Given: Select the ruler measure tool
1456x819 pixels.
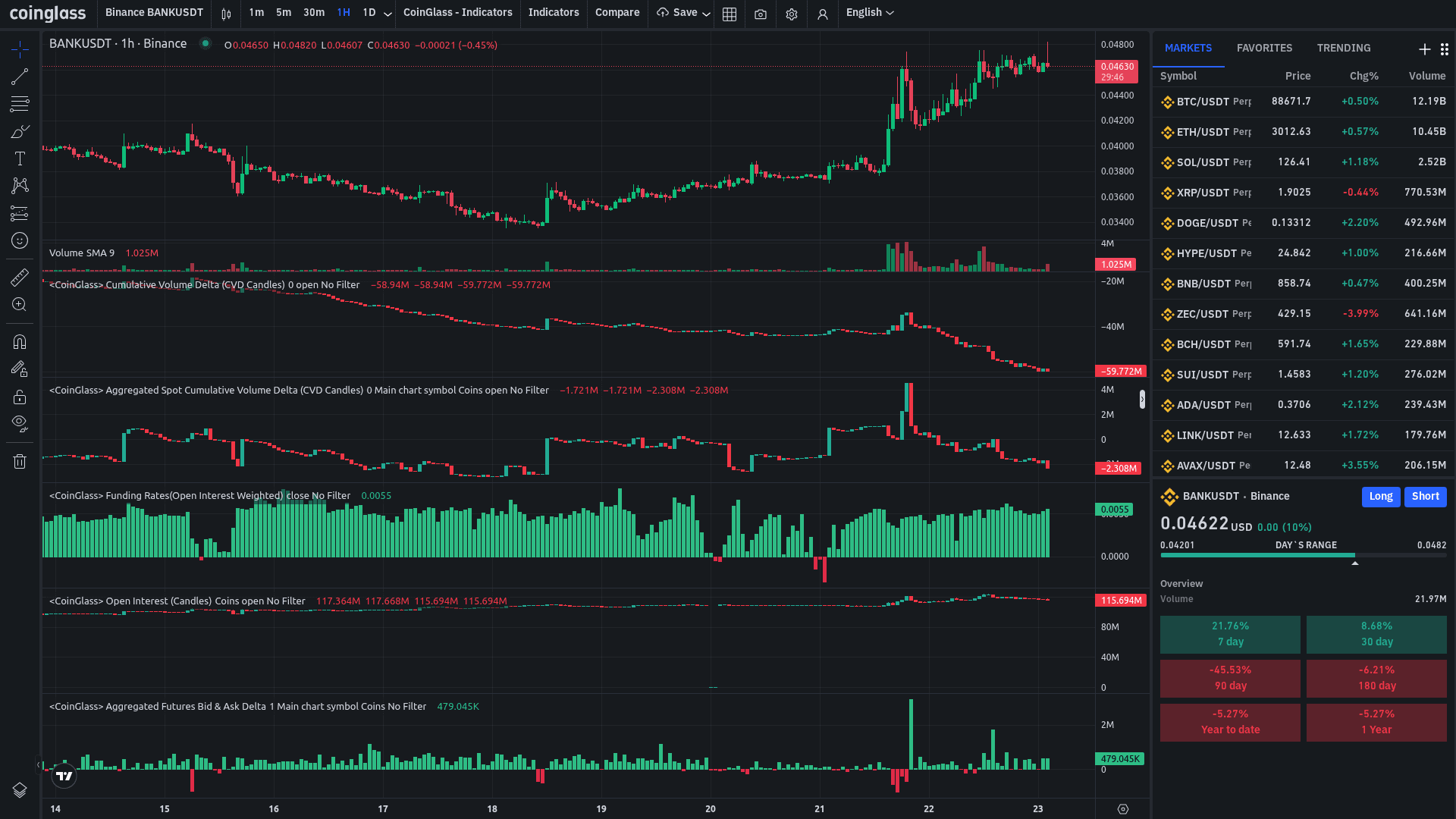Looking at the screenshot, I should point(20,278).
